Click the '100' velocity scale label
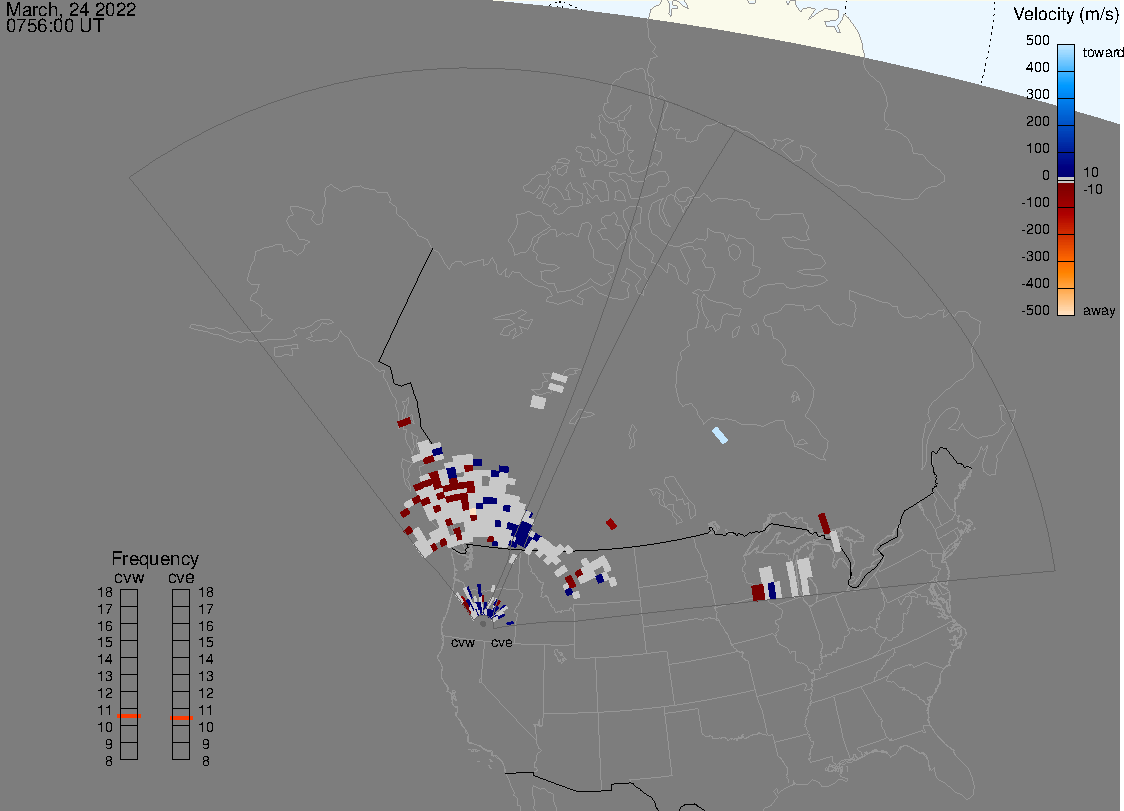This screenshot has width=1124, height=811. (x=1037, y=148)
